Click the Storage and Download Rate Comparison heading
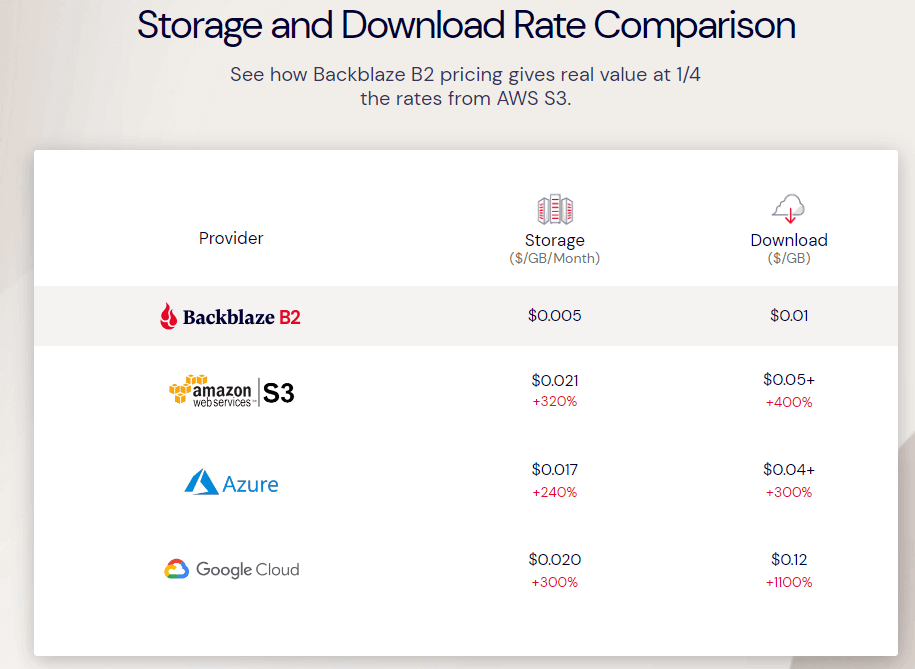Viewport: 915px width, 669px height. click(x=466, y=26)
